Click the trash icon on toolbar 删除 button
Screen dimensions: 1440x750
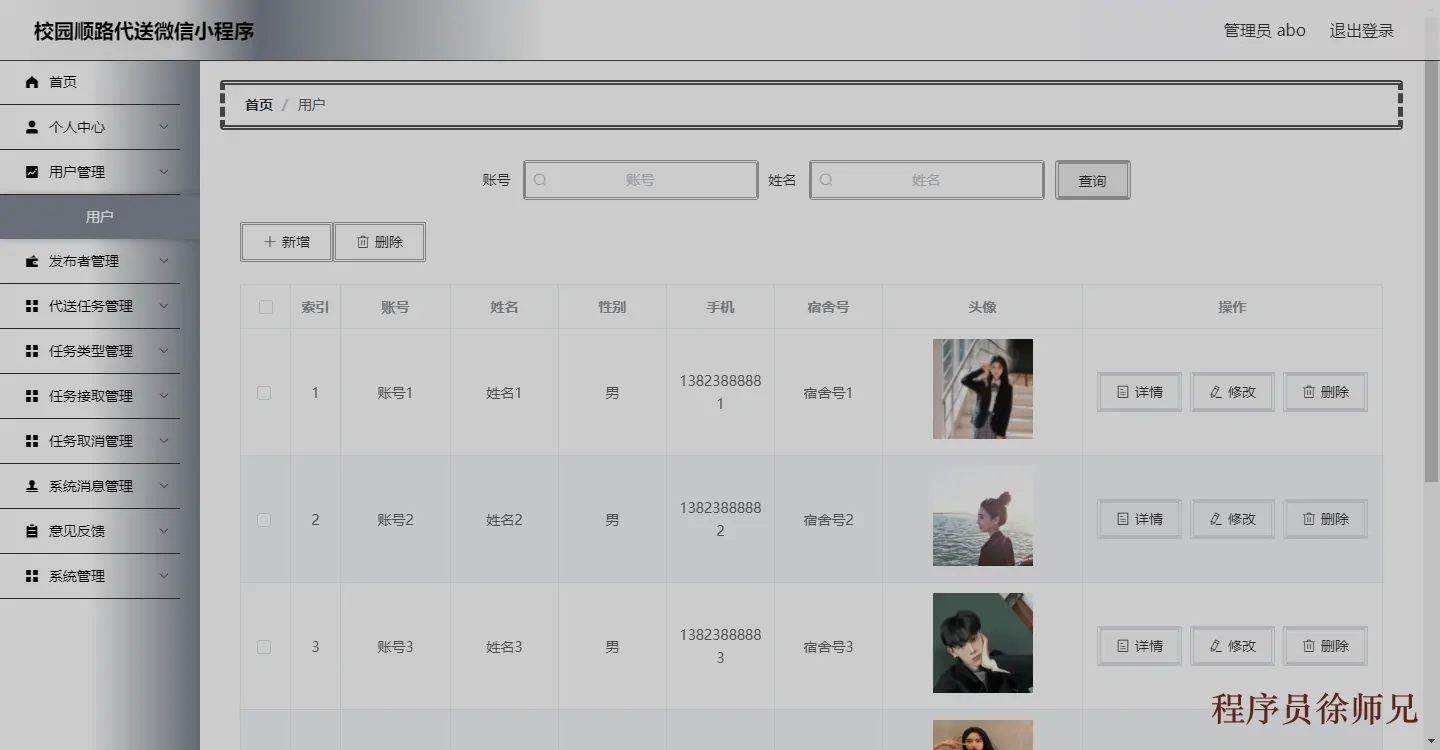363,242
